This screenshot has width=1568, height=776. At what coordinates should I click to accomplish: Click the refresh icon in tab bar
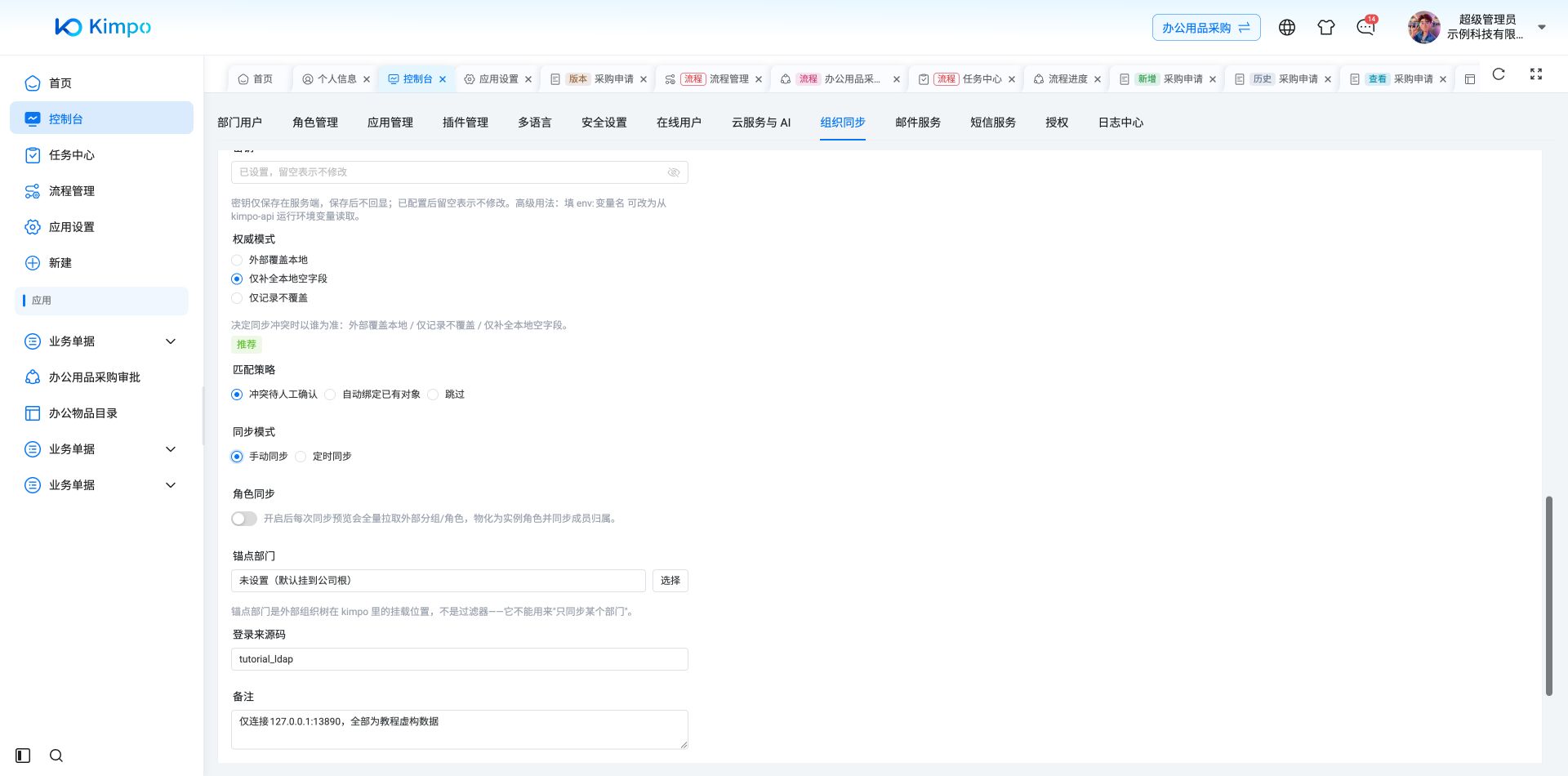(x=1499, y=74)
